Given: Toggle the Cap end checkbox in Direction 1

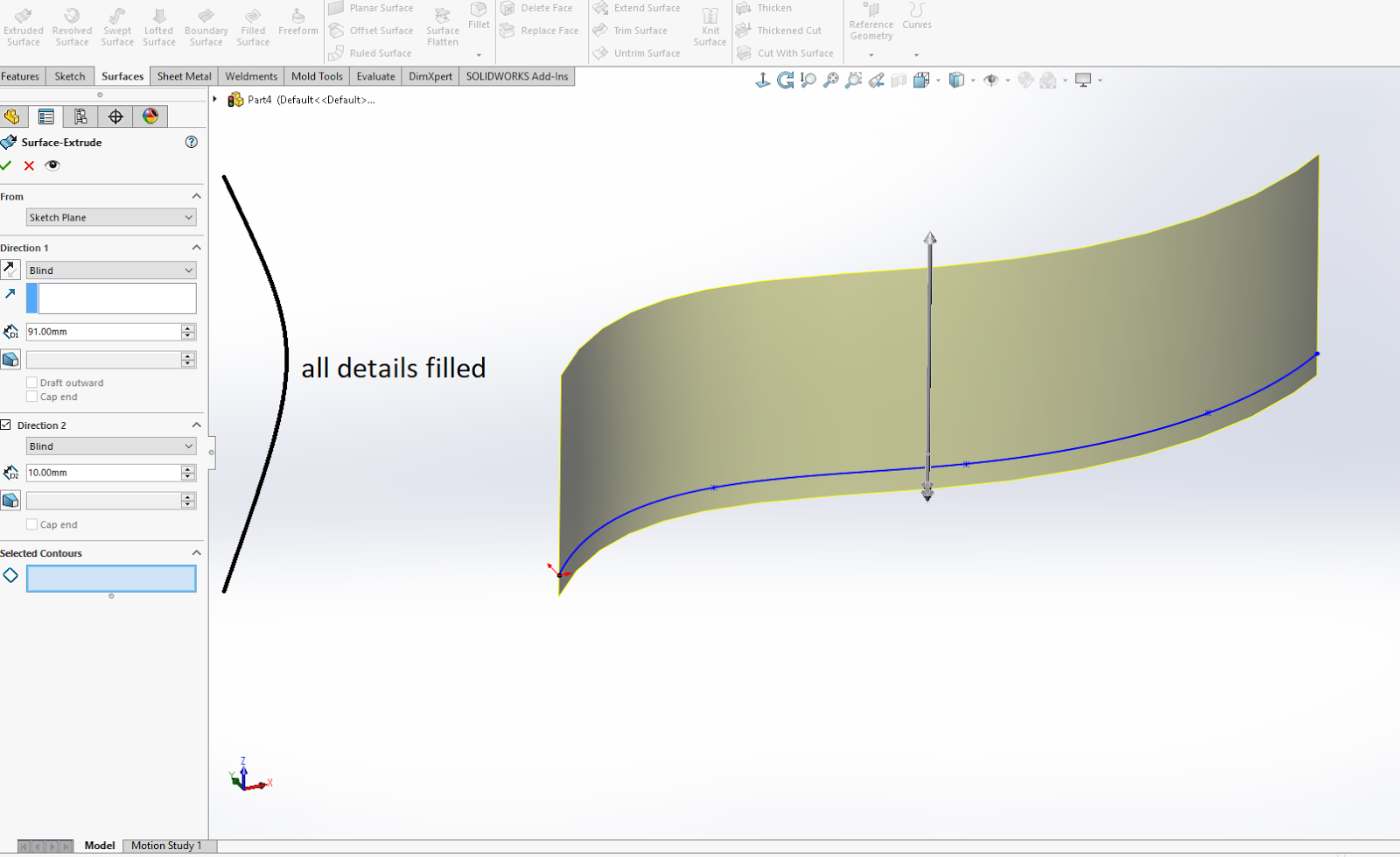Looking at the screenshot, I should coord(32,397).
